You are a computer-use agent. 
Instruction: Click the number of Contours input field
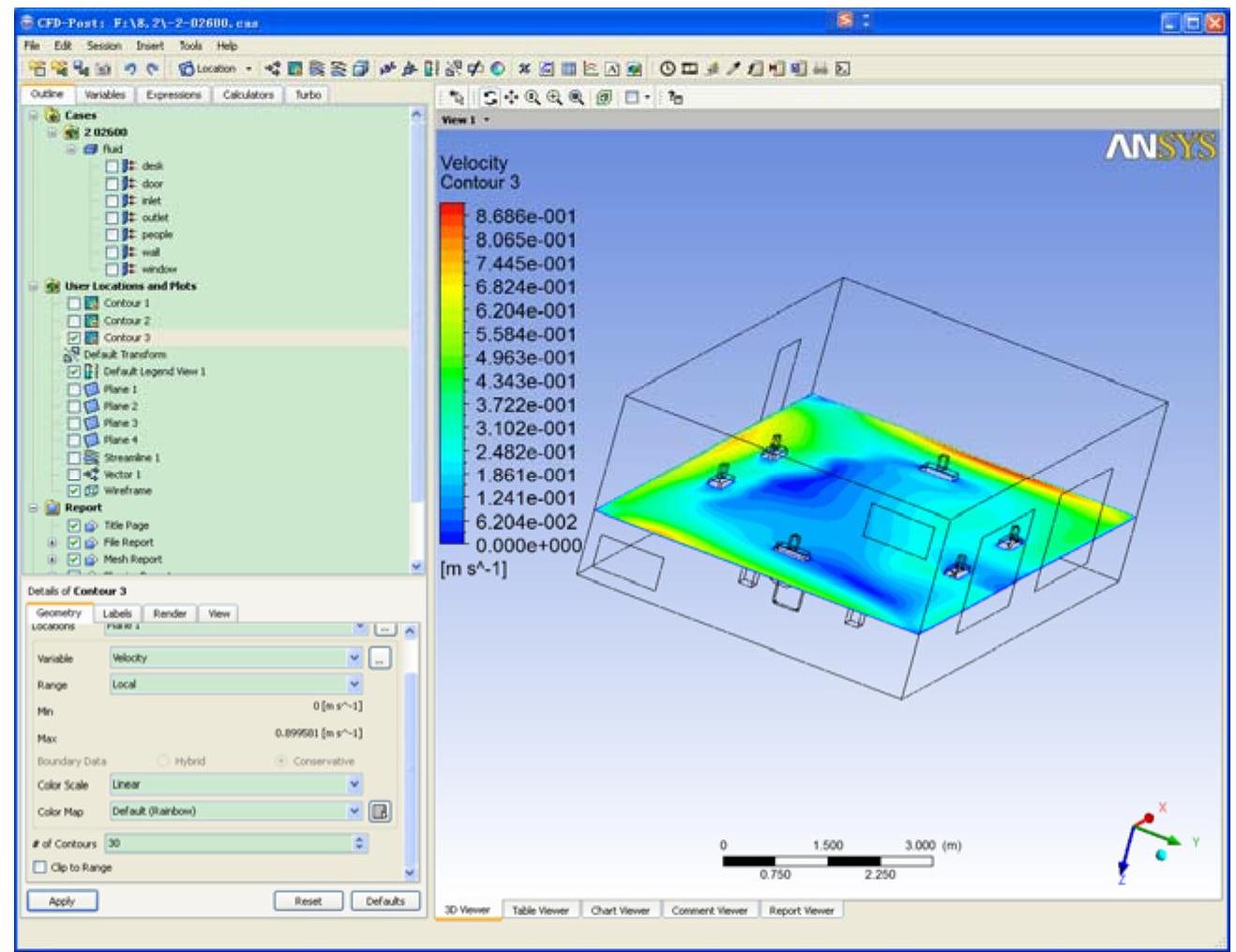pyautogui.click(x=229, y=843)
